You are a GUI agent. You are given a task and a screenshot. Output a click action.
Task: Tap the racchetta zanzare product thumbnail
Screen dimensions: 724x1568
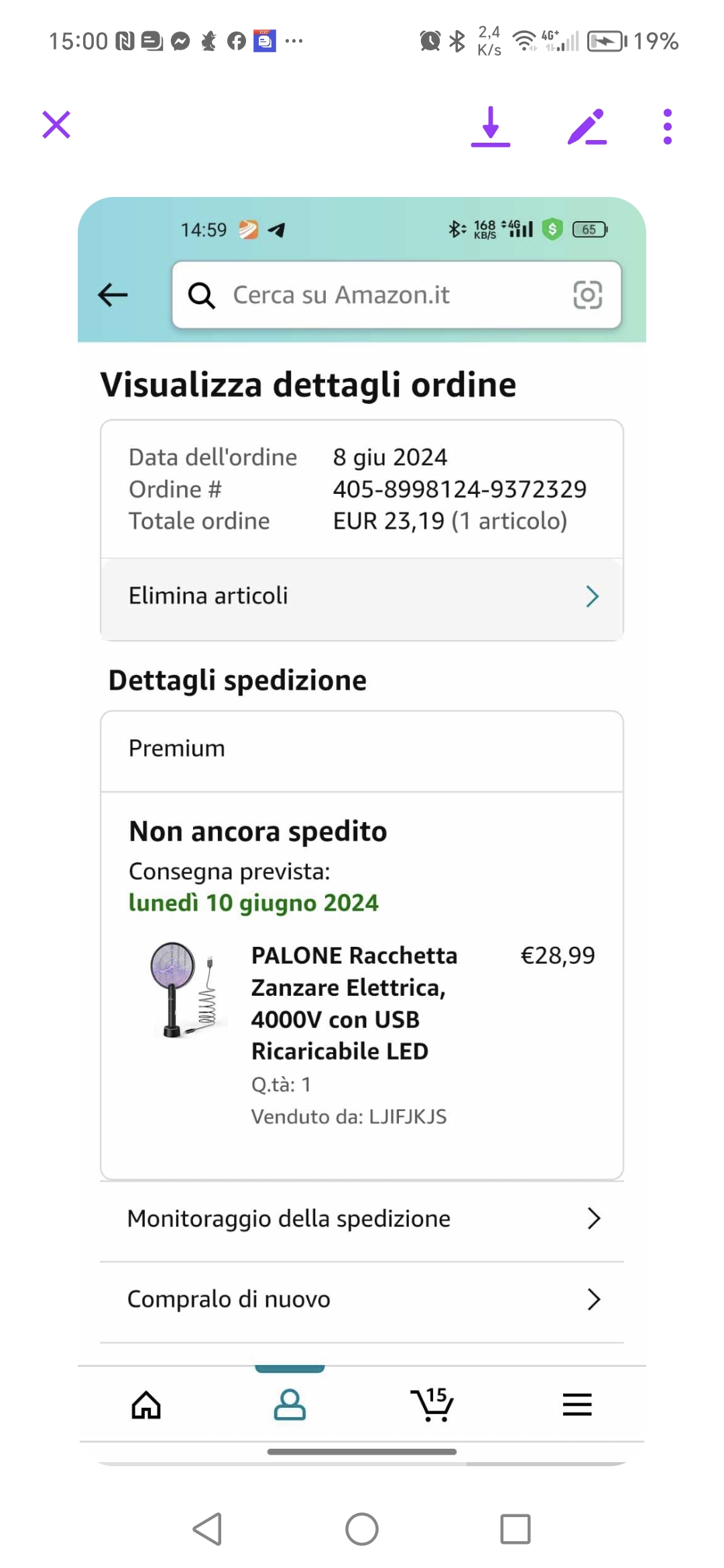tap(184, 989)
